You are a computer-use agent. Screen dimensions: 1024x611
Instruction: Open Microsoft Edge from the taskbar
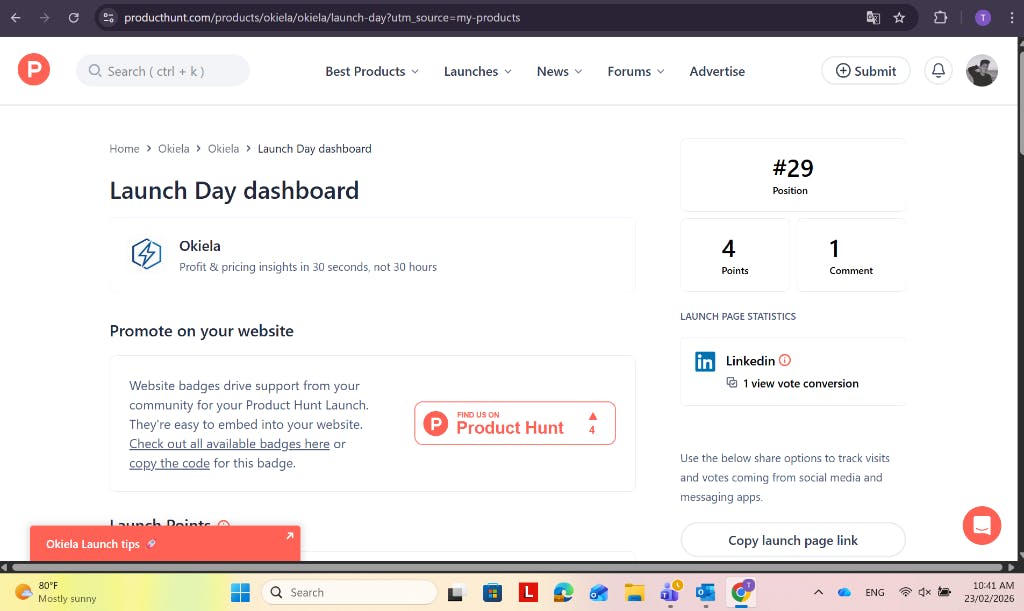coord(564,592)
